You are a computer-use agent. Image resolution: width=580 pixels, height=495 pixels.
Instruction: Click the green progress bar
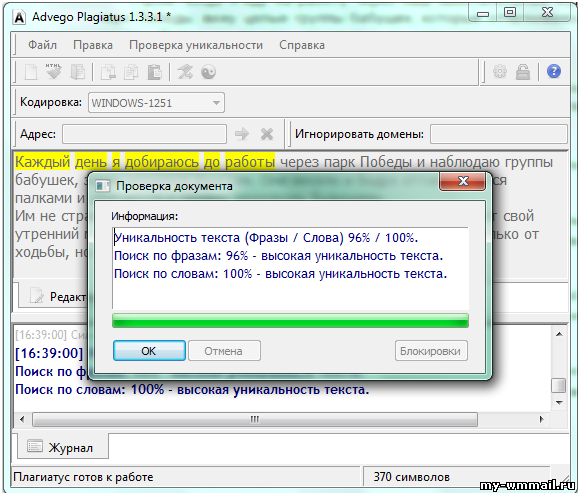290,320
